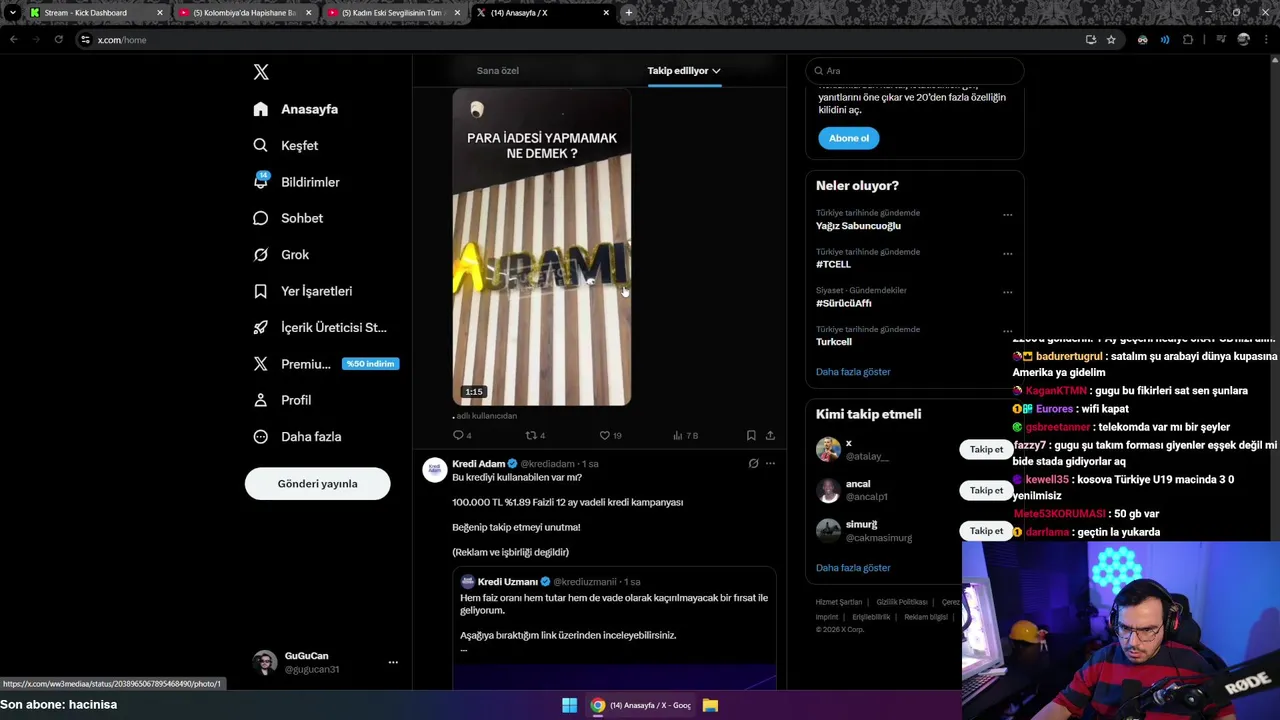Screen dimensions: 1280x720
Task: Open Premium in the sidebar
Action: [x=326, y=364]
